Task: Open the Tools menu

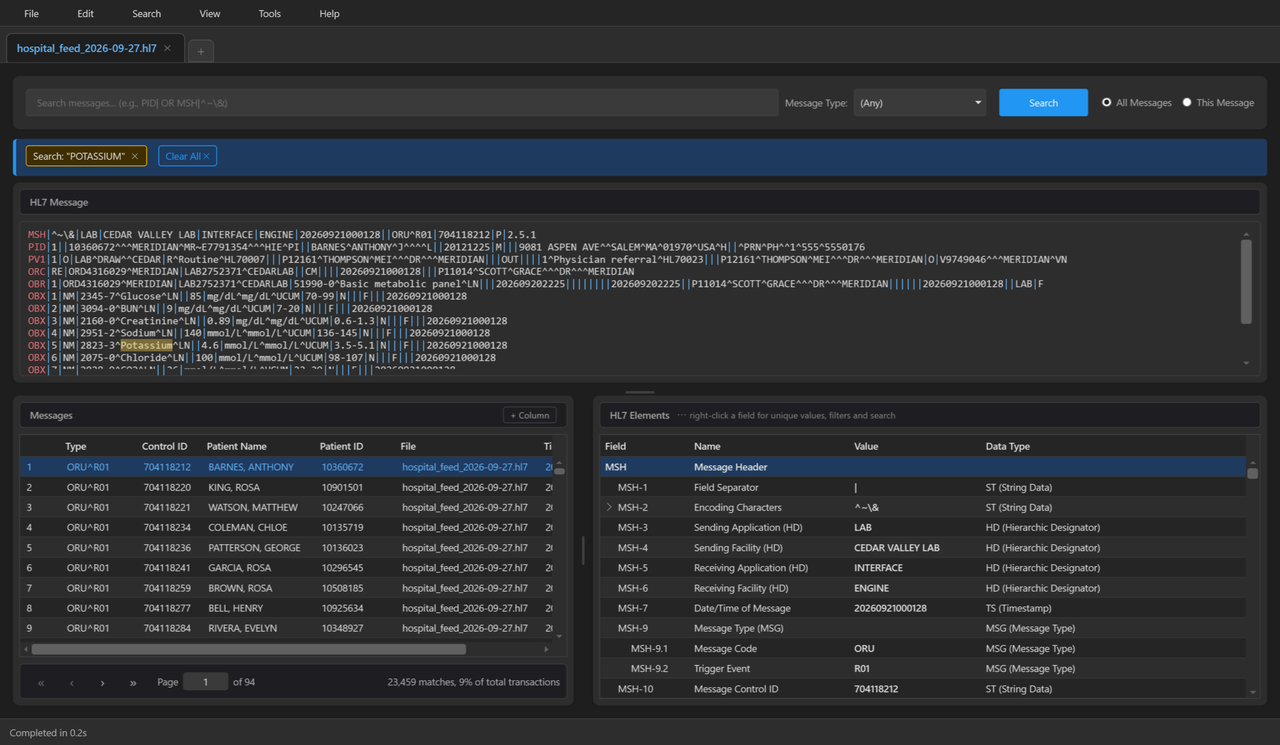Action: click(270, 14)
